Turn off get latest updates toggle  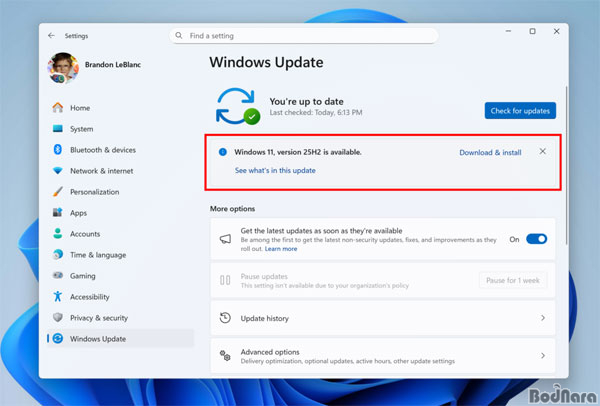[x=536, y=239]
